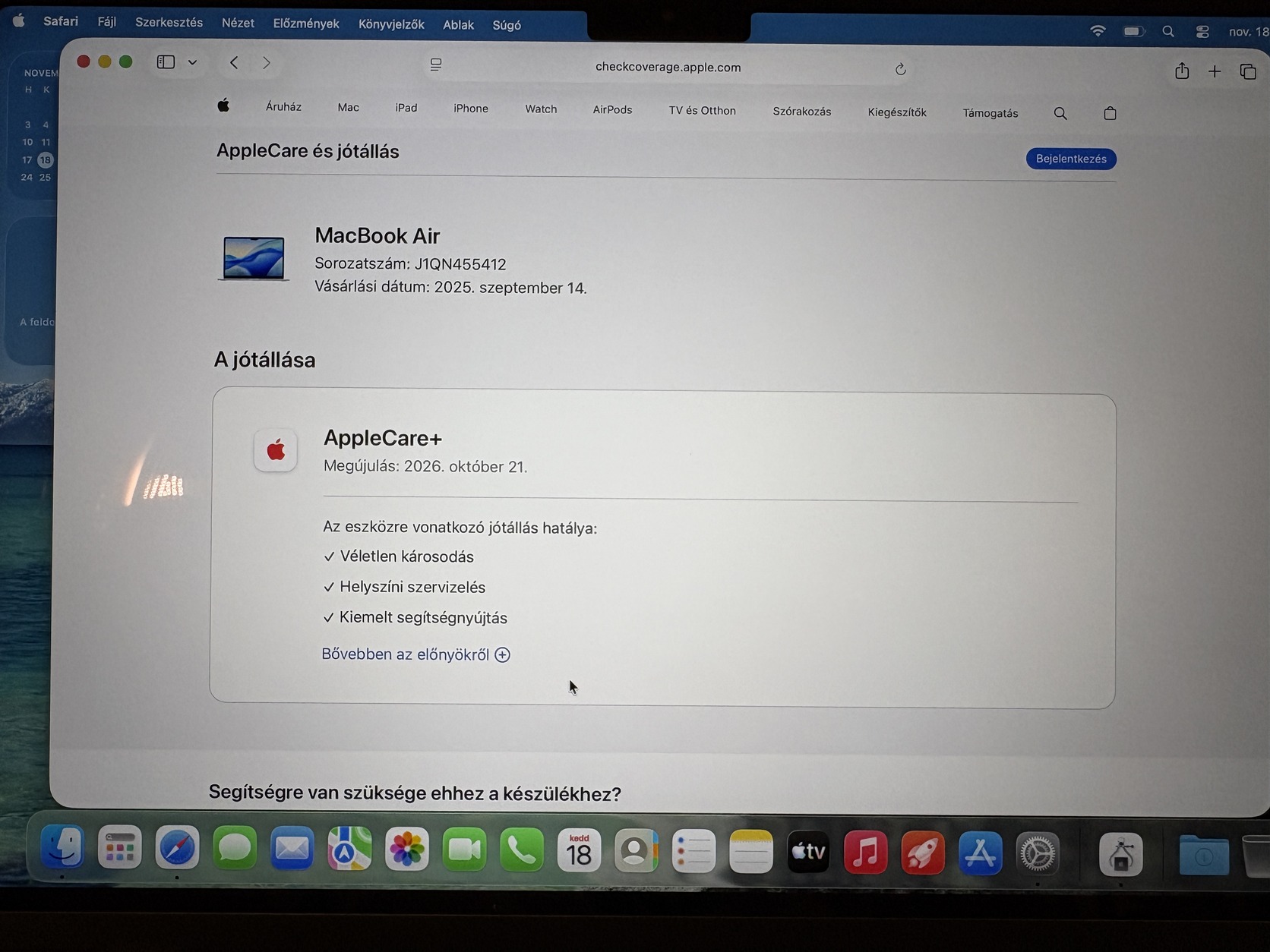Open Messages from the Dock
The image size is (1270, 952).
(x=235, y=848)
